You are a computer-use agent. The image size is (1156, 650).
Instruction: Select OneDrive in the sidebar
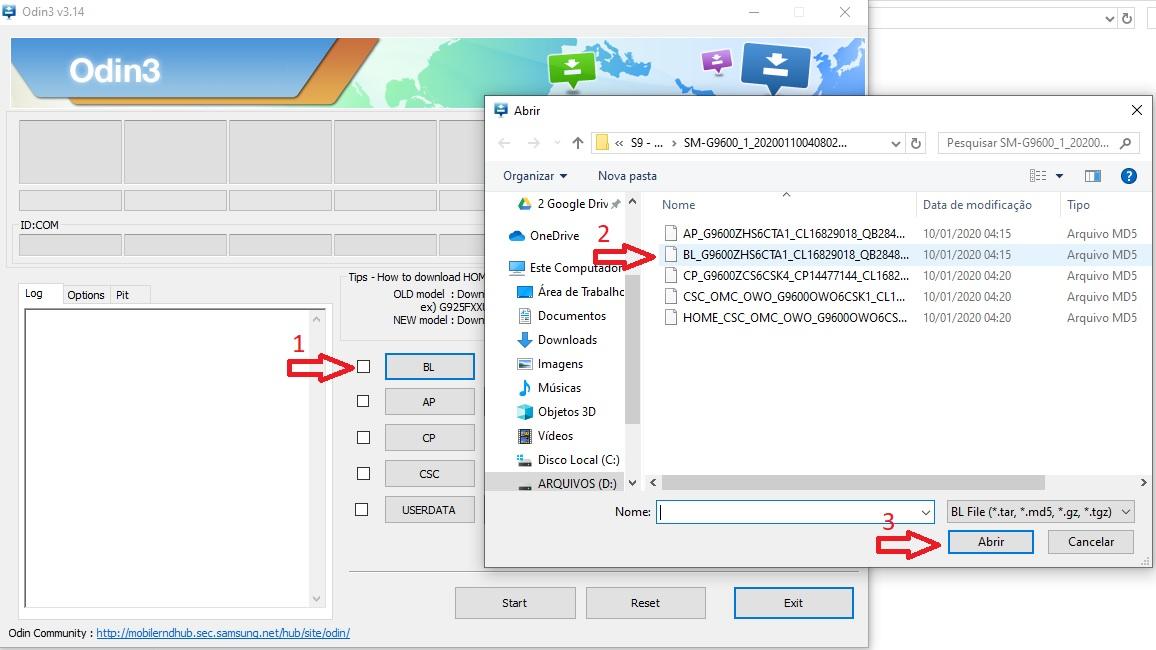(x=544, y=236)
